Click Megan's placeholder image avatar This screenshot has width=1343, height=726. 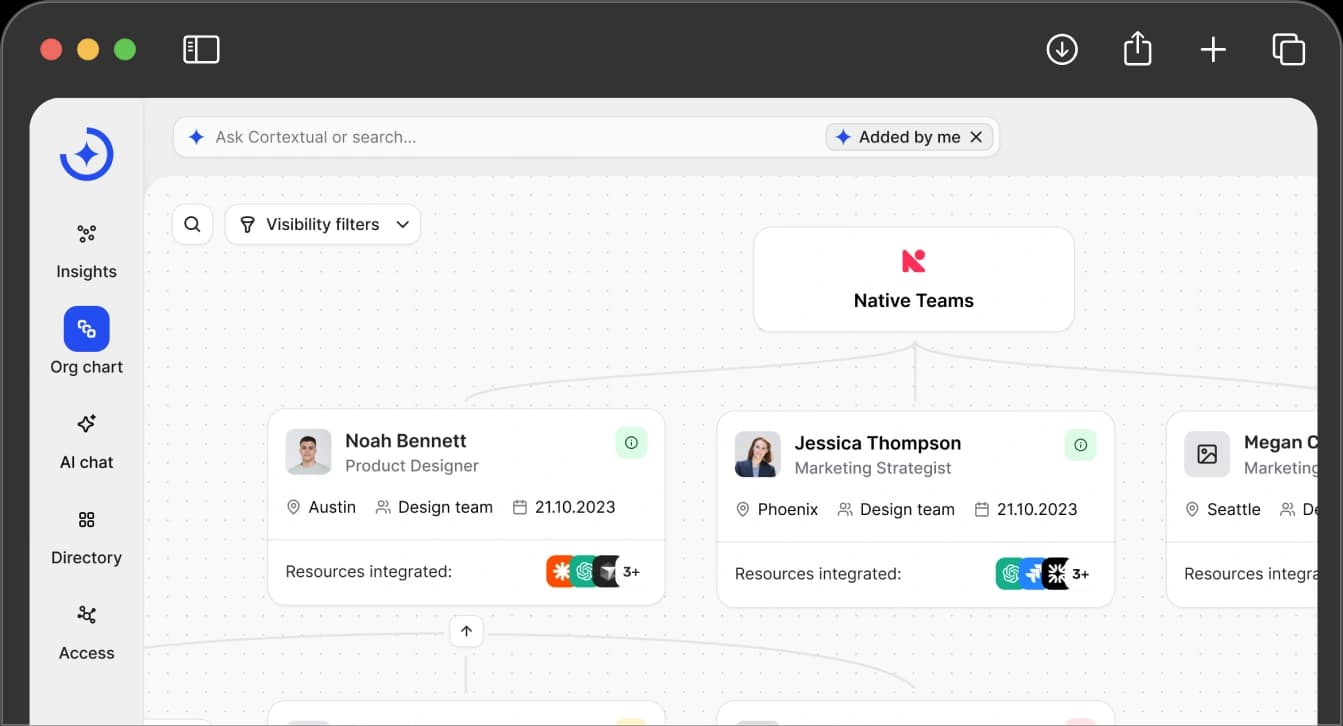(1207, 455)
